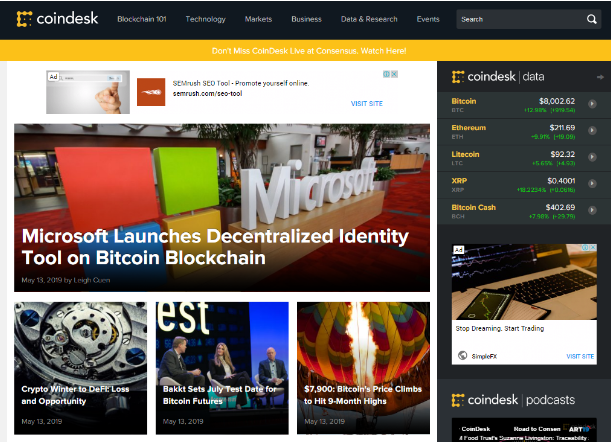The height and width of the screenshot is (442, 611).
Task: Click the SimpleFX trading ad image
Action: pos(524,282)
